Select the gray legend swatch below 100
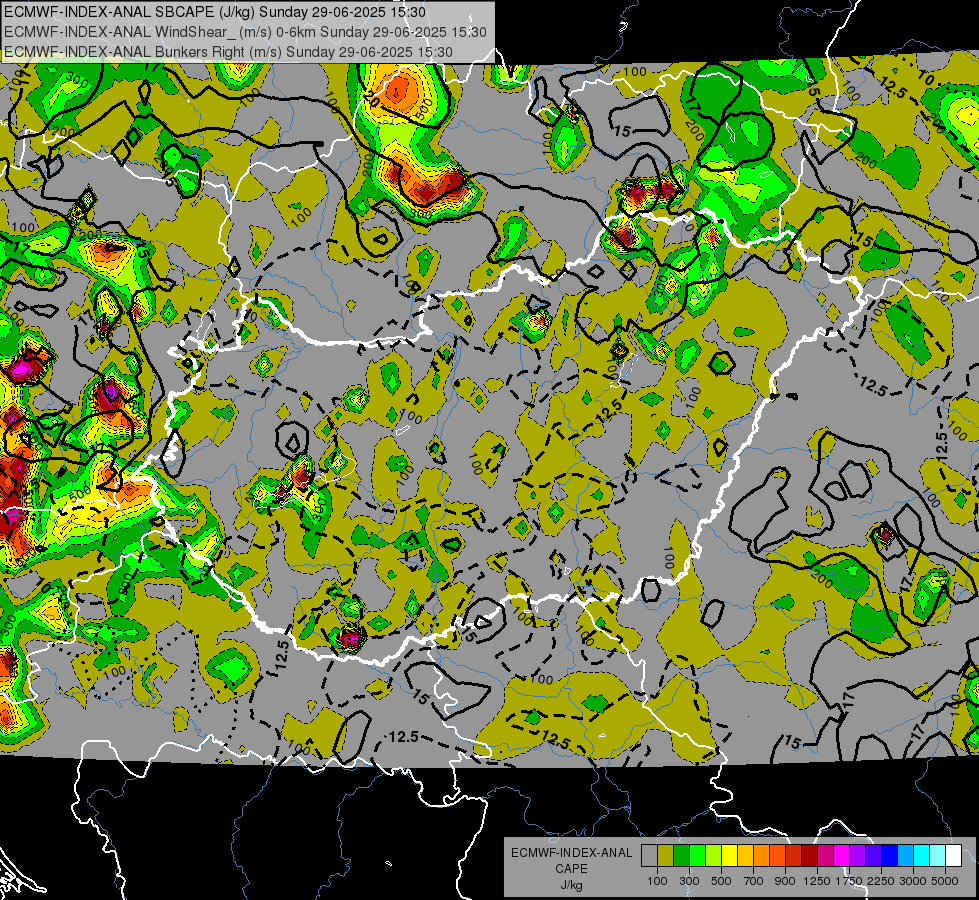Viewport: 979px width, 900px height. pos(649,855)
